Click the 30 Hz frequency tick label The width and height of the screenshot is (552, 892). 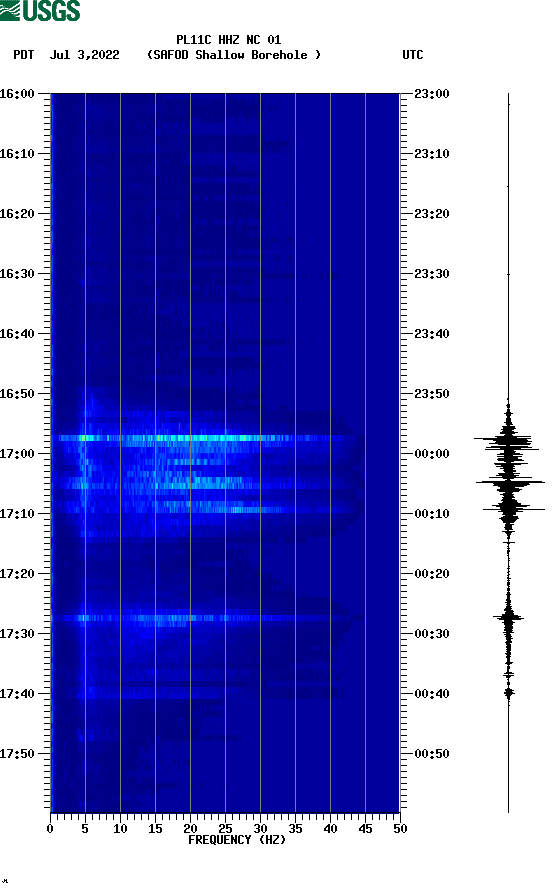(260, 829)
